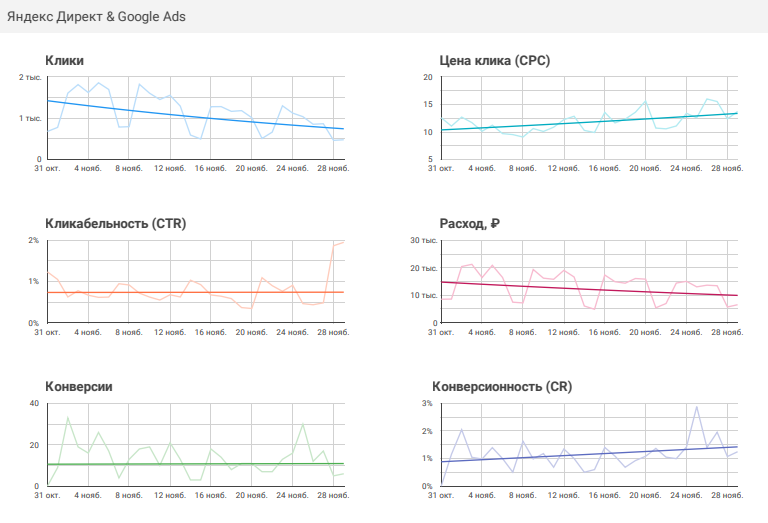Click the first tall peak in Конверсии chart
The height and width of the screenshot is (523, 768).
68,418
